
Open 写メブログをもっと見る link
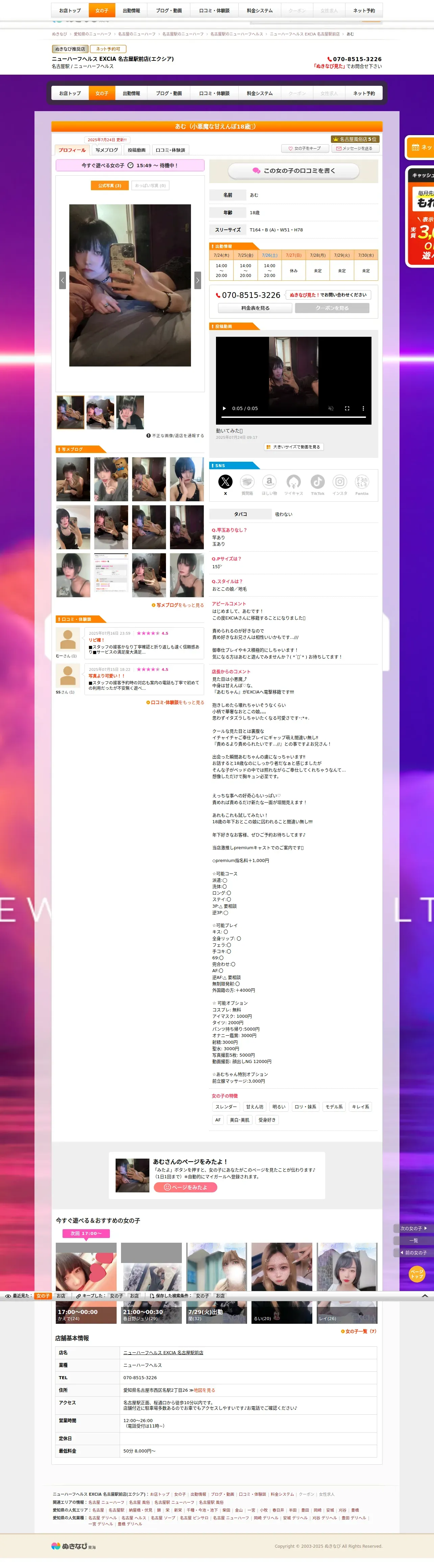177,605
